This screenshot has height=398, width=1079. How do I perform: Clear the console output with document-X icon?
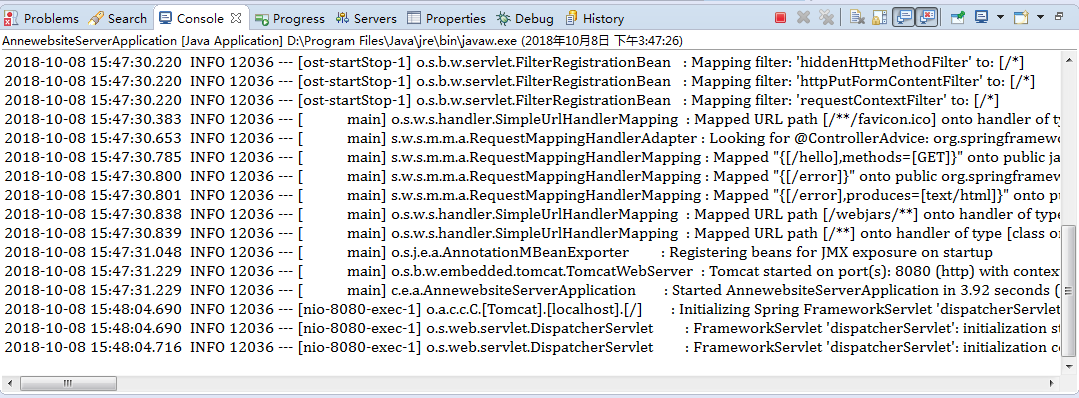point(857,18)
